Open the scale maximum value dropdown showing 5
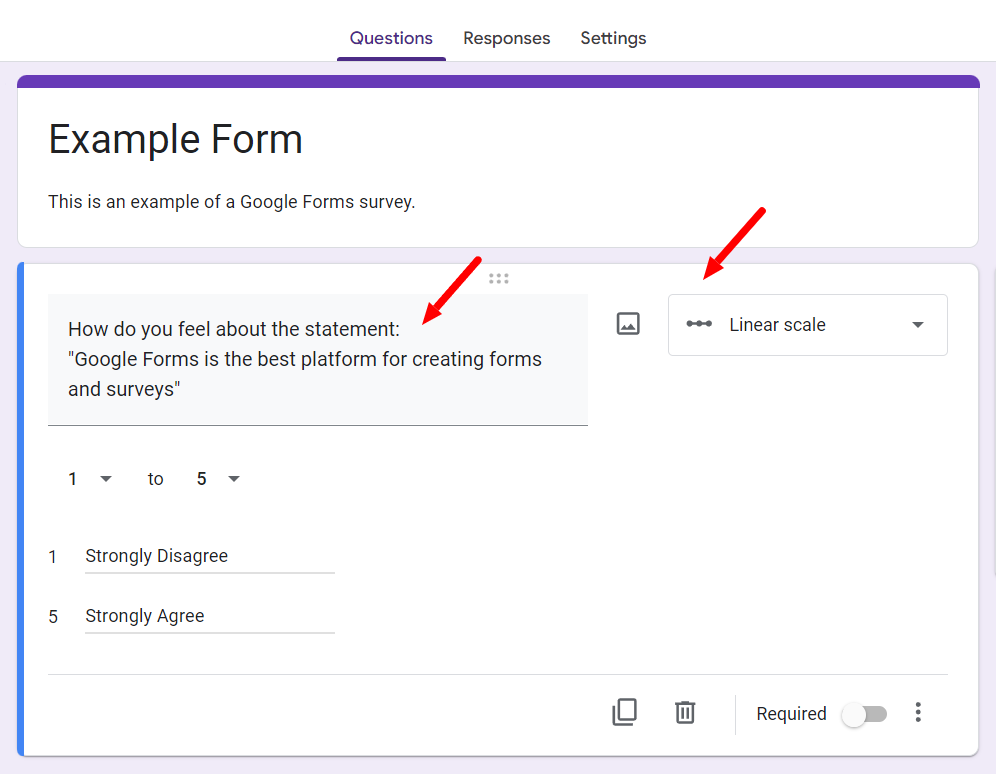Image resolution: width=996 pixels, height=774 pixels. coord(218,479)
